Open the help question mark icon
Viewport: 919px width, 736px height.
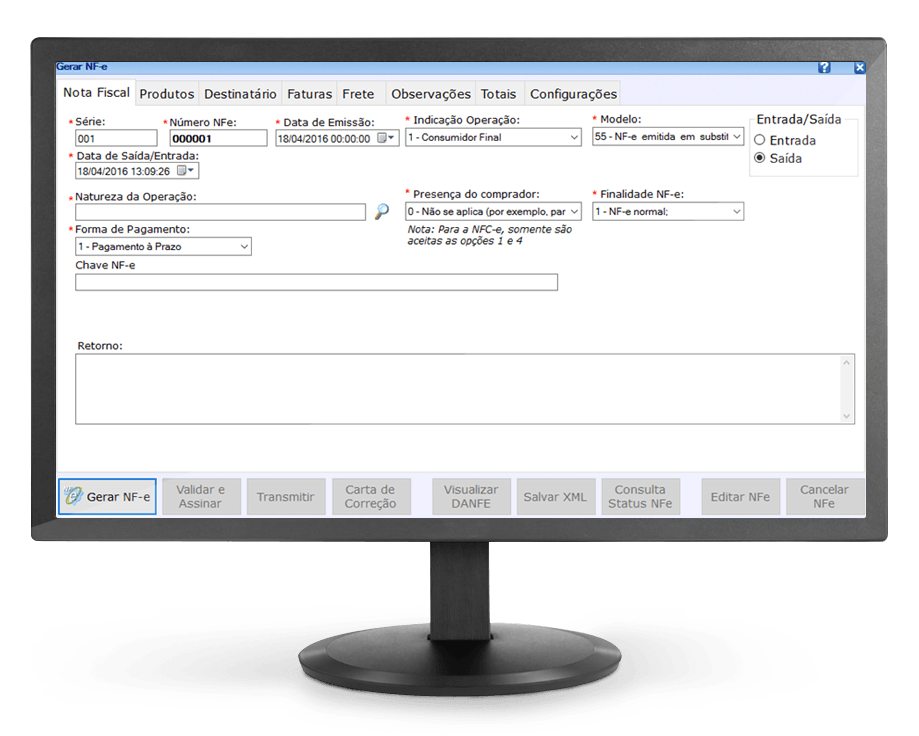click(x=824, y=67)
